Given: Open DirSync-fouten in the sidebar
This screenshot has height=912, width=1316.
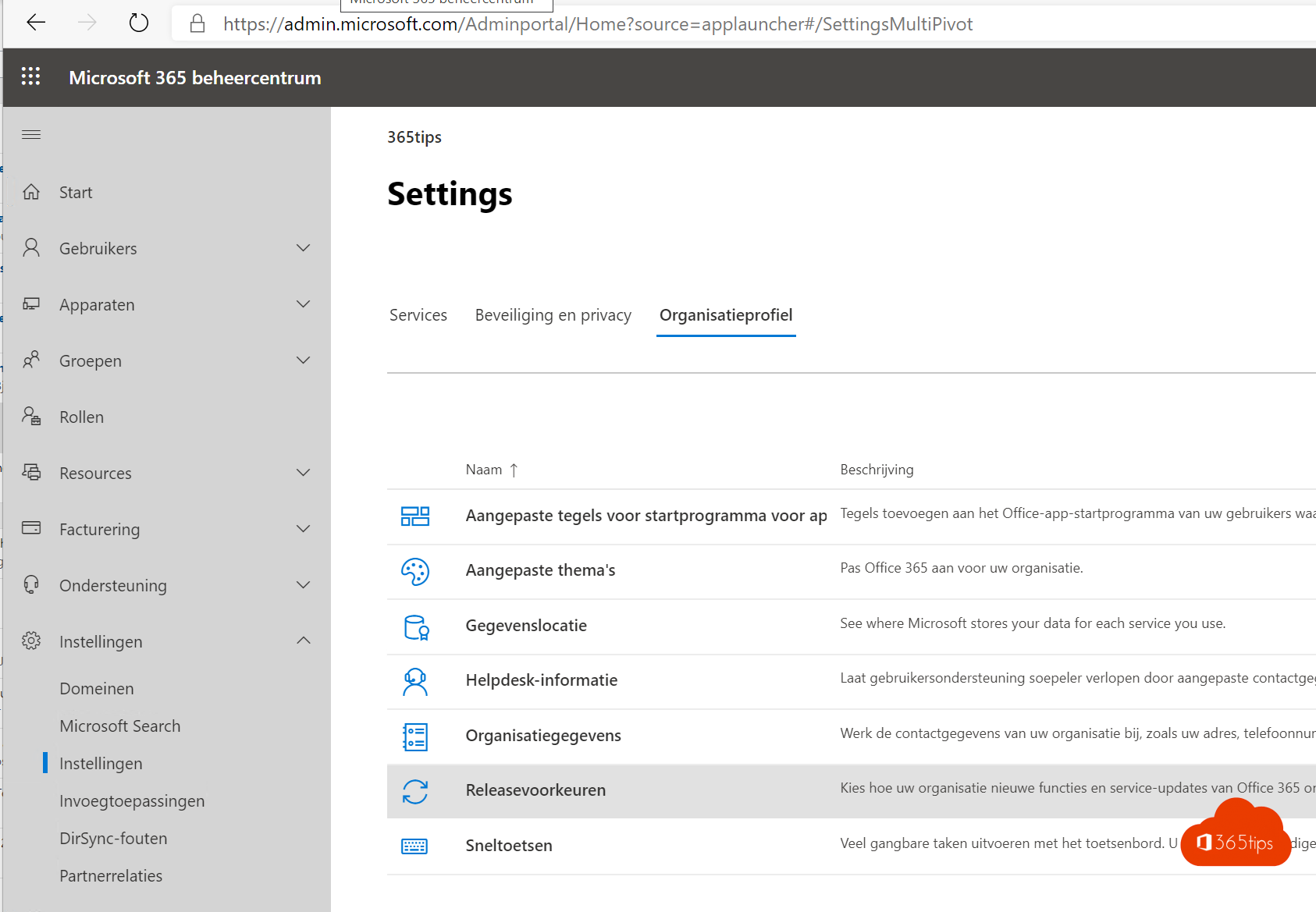Looking at the screenshot, I should (x=113, y=838).
